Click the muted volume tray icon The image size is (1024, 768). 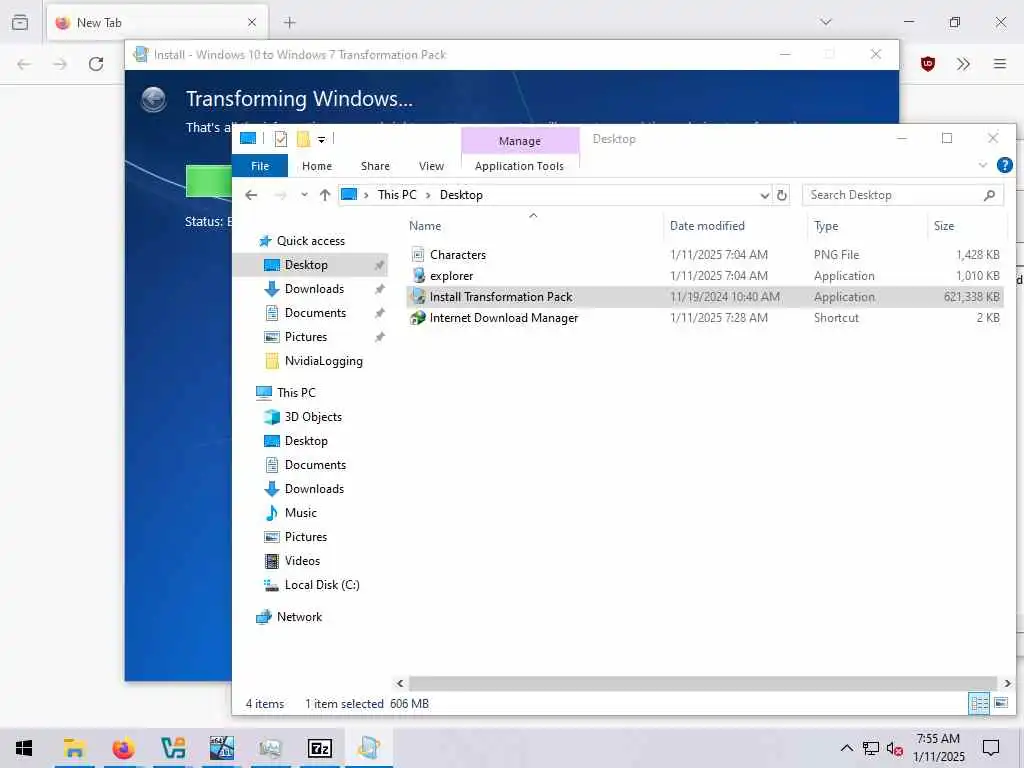tap(895, 748)
